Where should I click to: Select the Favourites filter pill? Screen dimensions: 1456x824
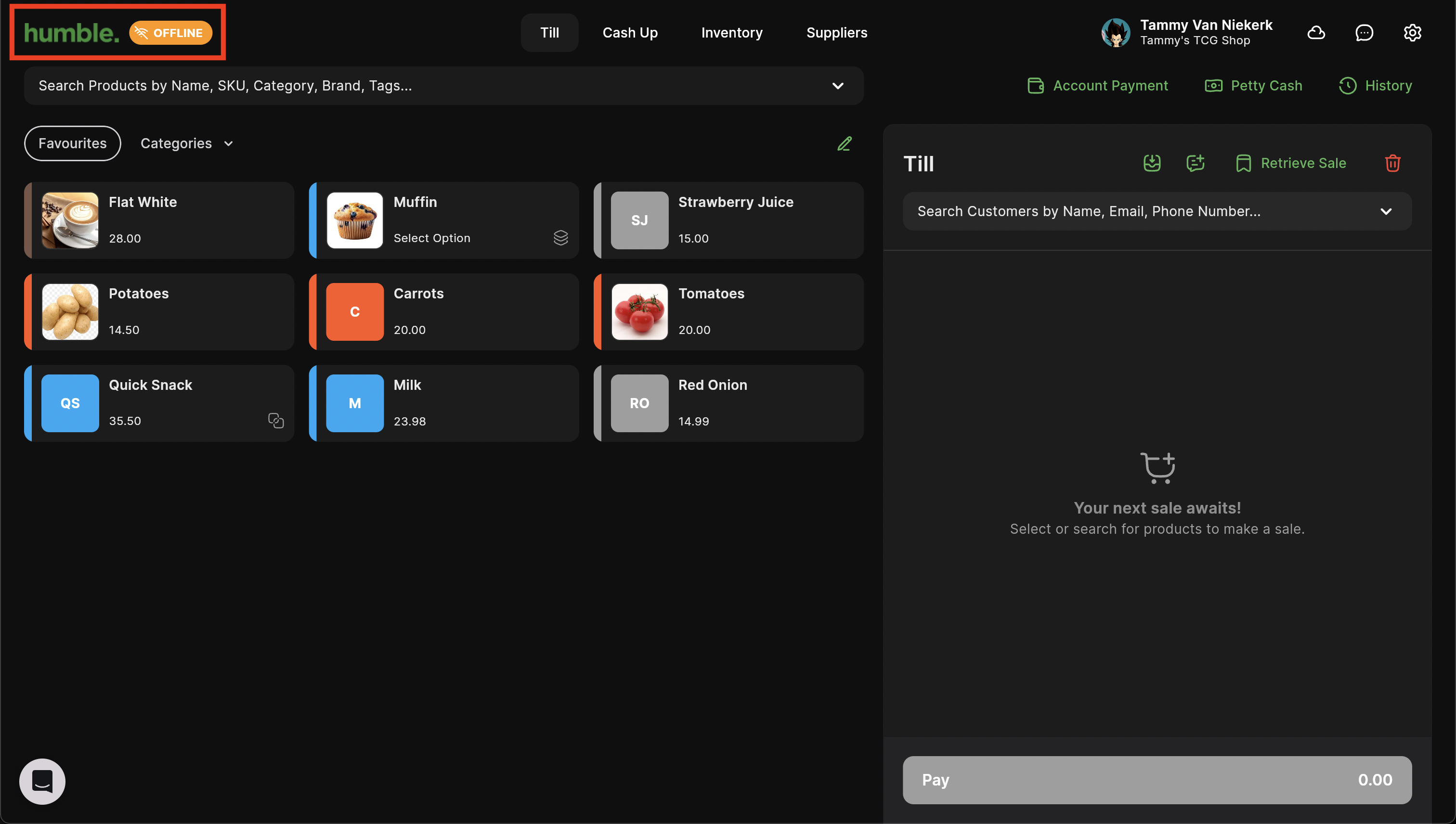point(72,143)
